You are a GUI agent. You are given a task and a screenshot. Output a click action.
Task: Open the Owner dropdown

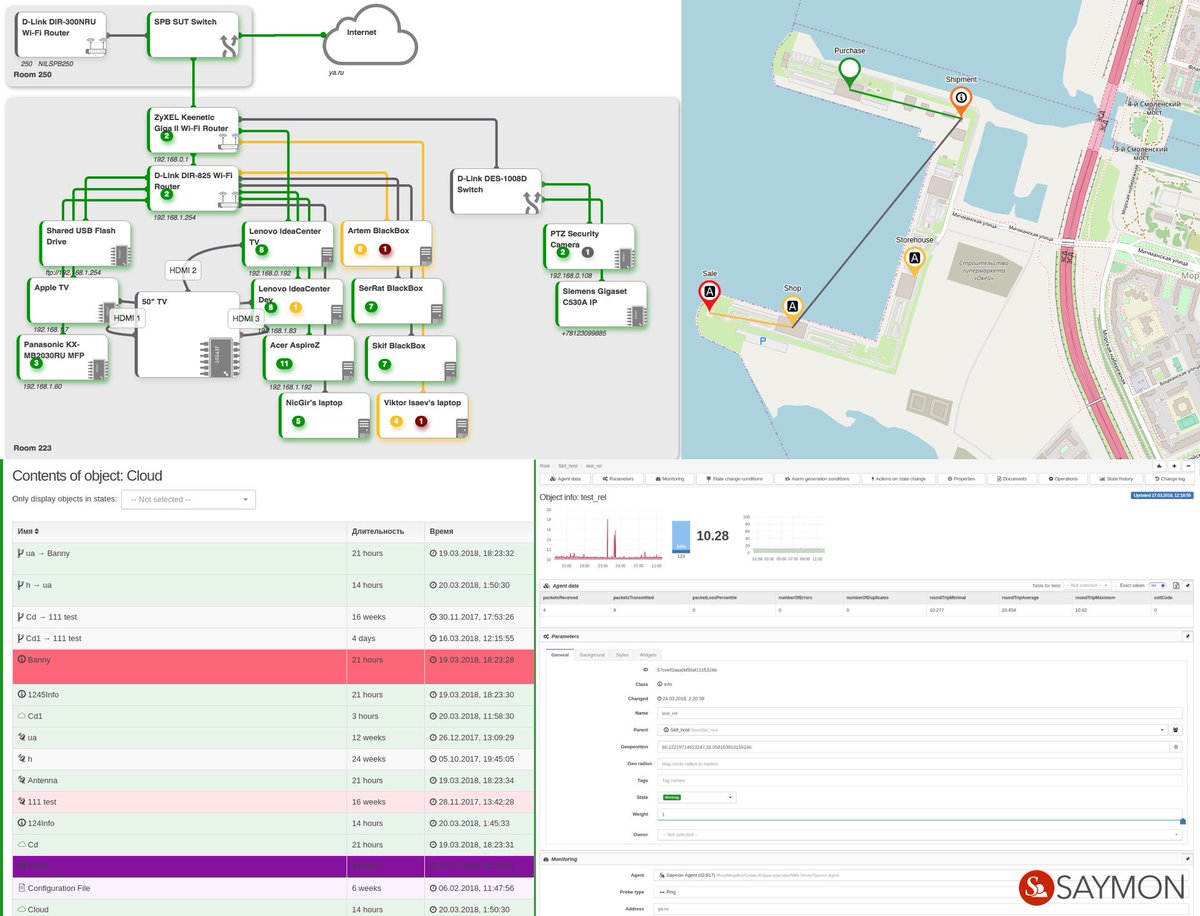(919, 834)
